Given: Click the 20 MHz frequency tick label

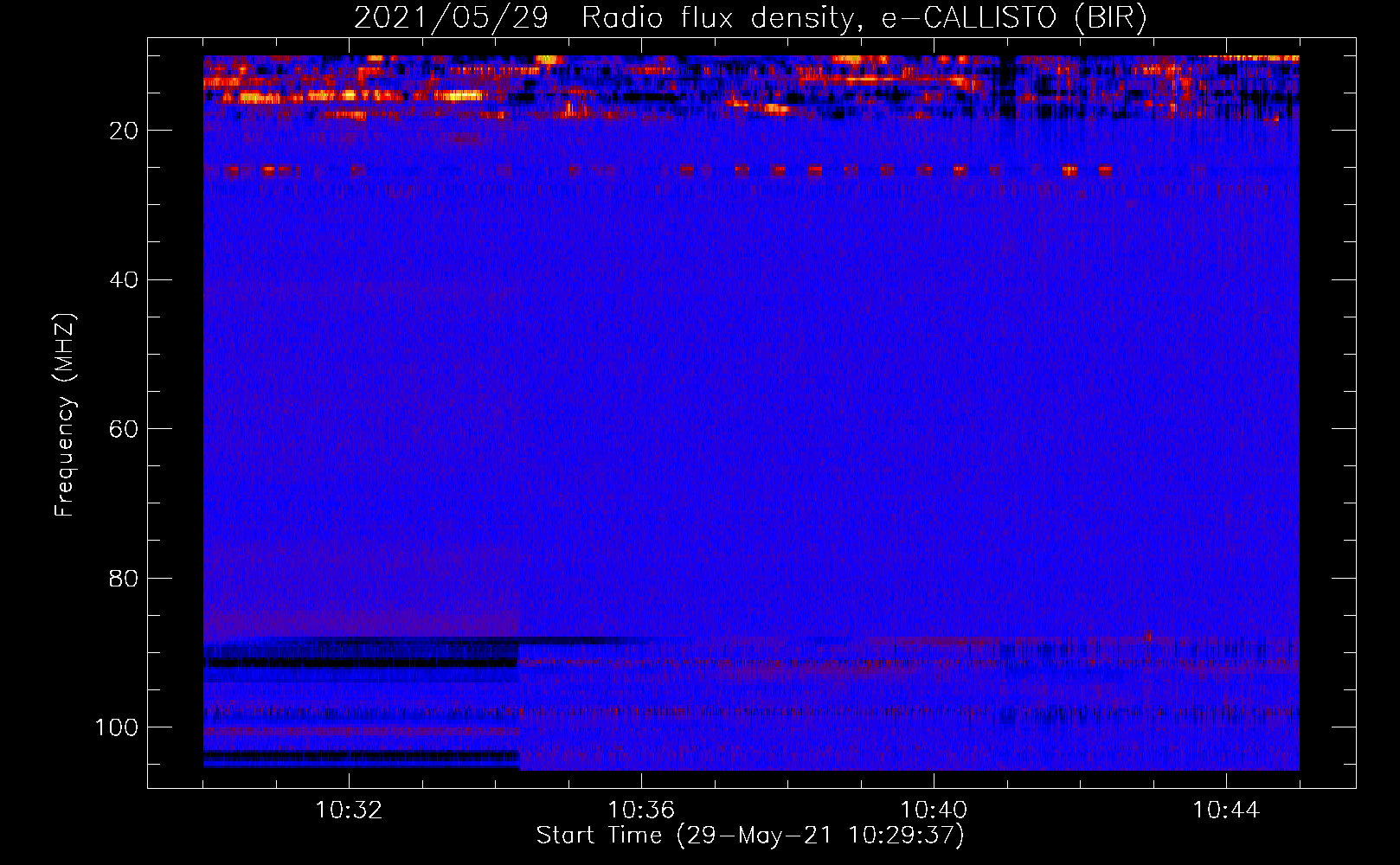Looking at the screenshot, I should (x=124, y=131).
